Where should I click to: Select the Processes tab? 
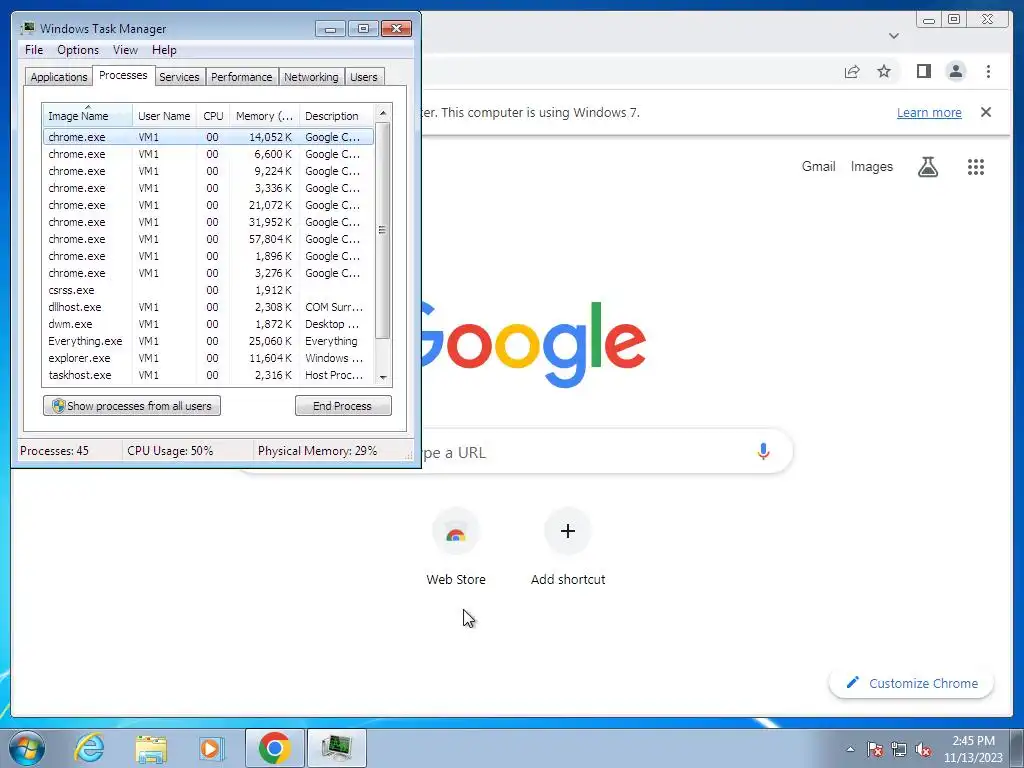point(123,75)
